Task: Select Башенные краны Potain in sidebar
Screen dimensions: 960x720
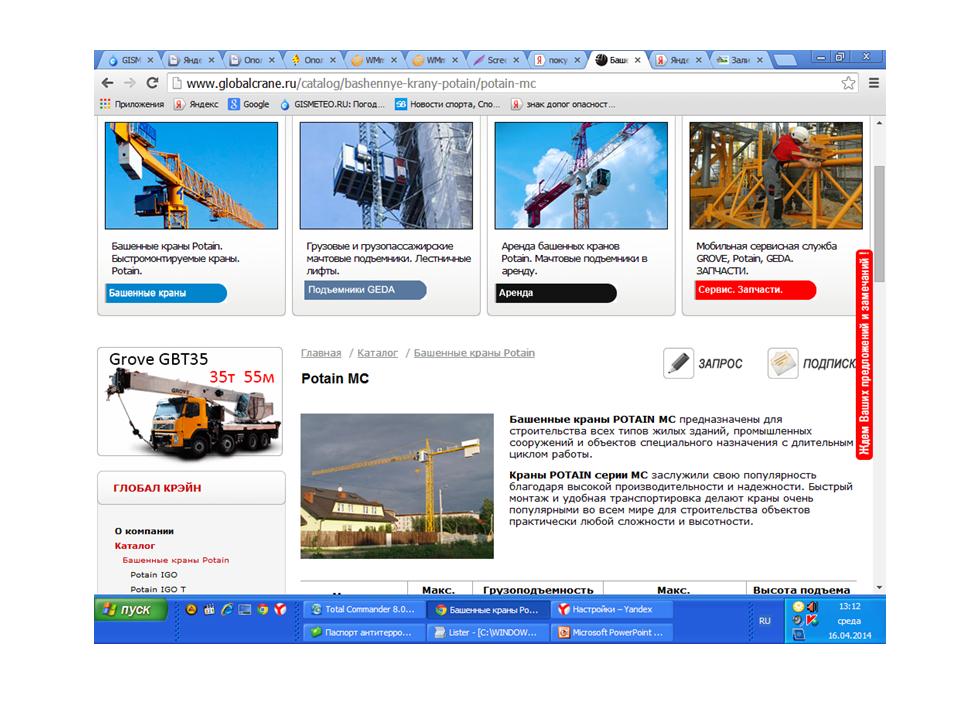Action: tap(176, 560)
